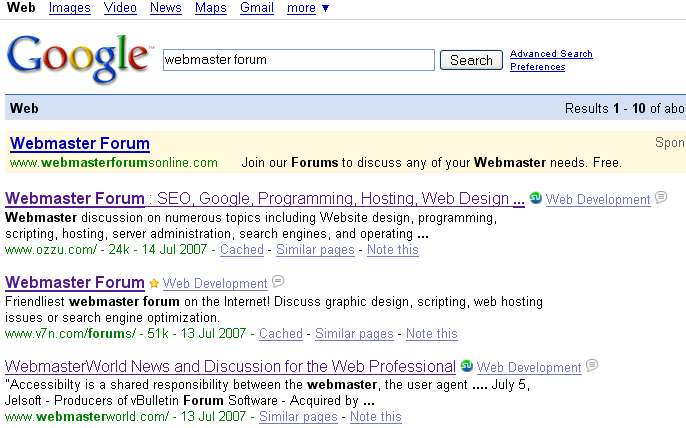The width and height of the screenshot is (686, 428).
Task: Open the Images tab
Action: pyautogui.click(x=70, y=8)
